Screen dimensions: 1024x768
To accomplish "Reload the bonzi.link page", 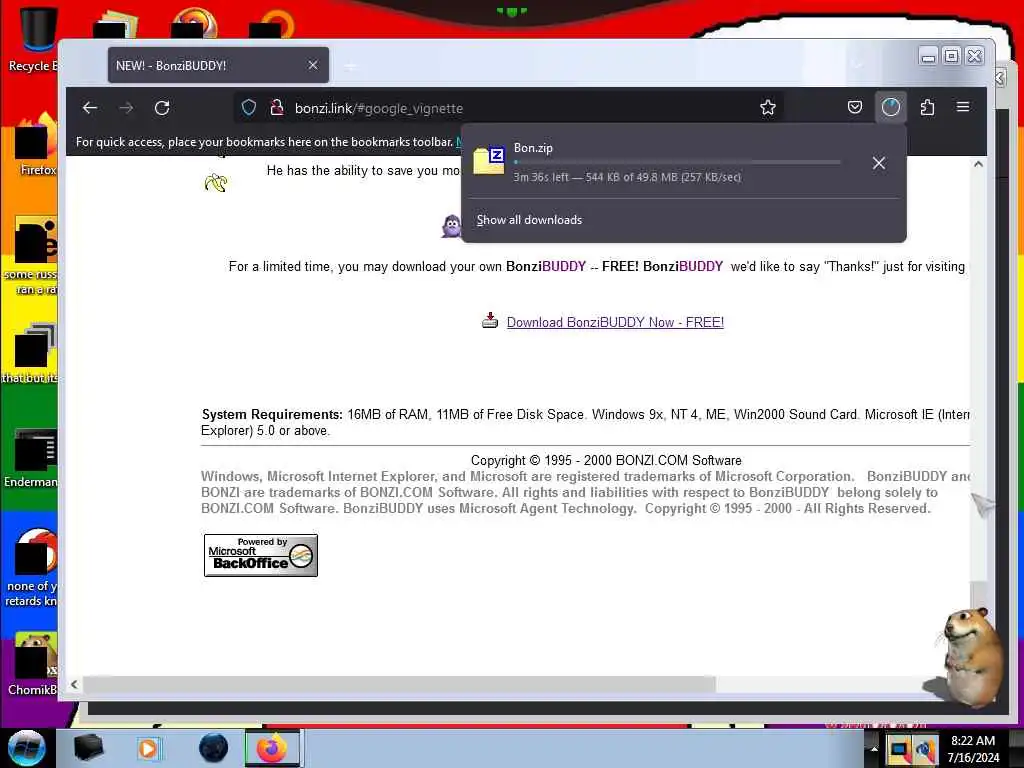I will click(162, 108).
